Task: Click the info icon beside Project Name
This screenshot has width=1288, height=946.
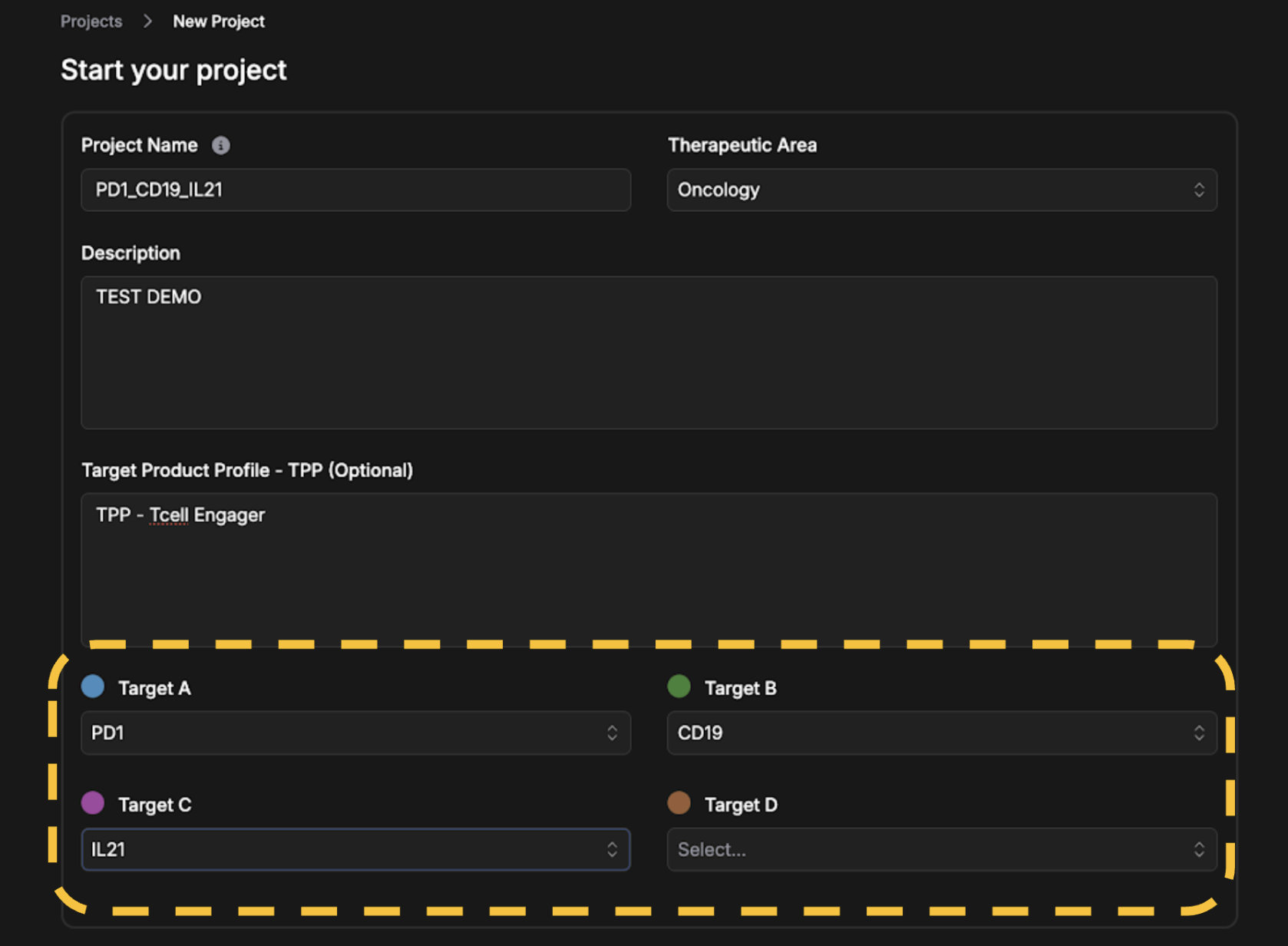Action: click(221, 145)
